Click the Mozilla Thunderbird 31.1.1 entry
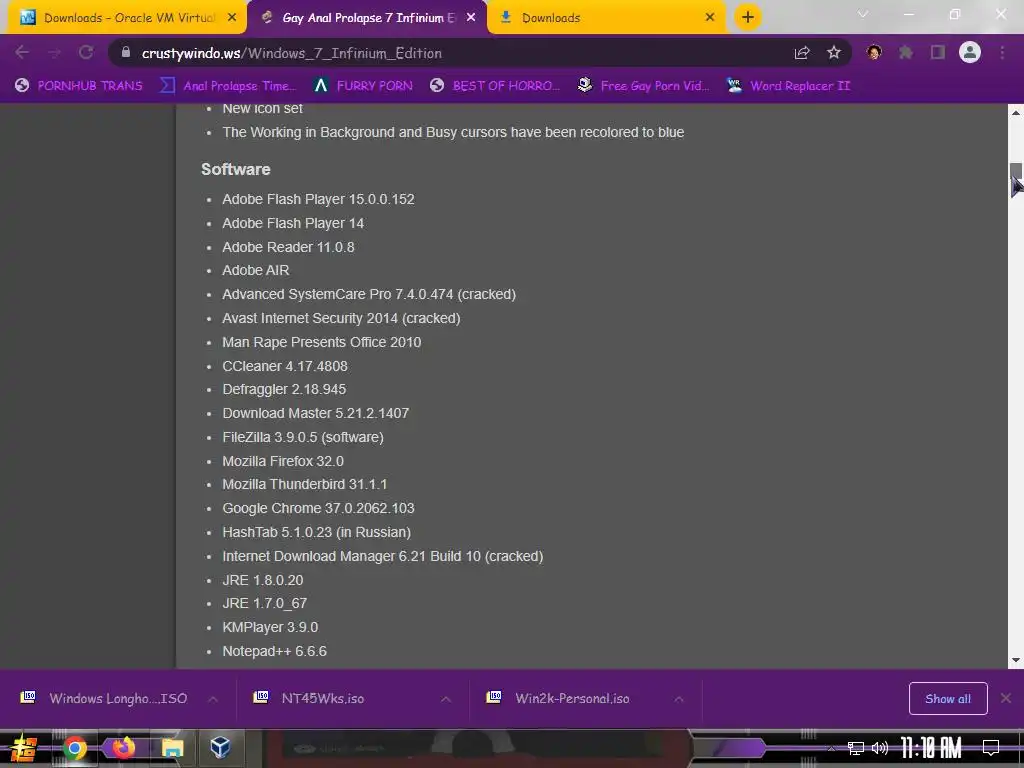 click(304, 484)
